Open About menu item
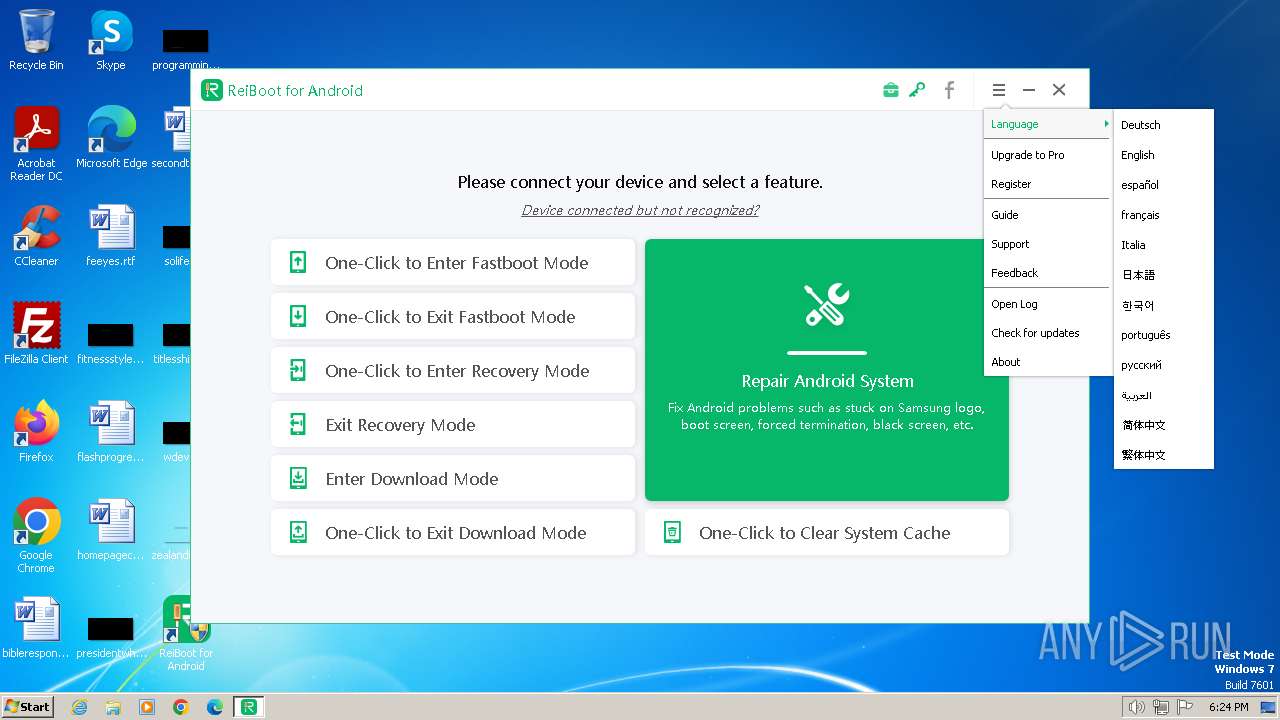The image size is (1280, 720). pos(1048,362)
